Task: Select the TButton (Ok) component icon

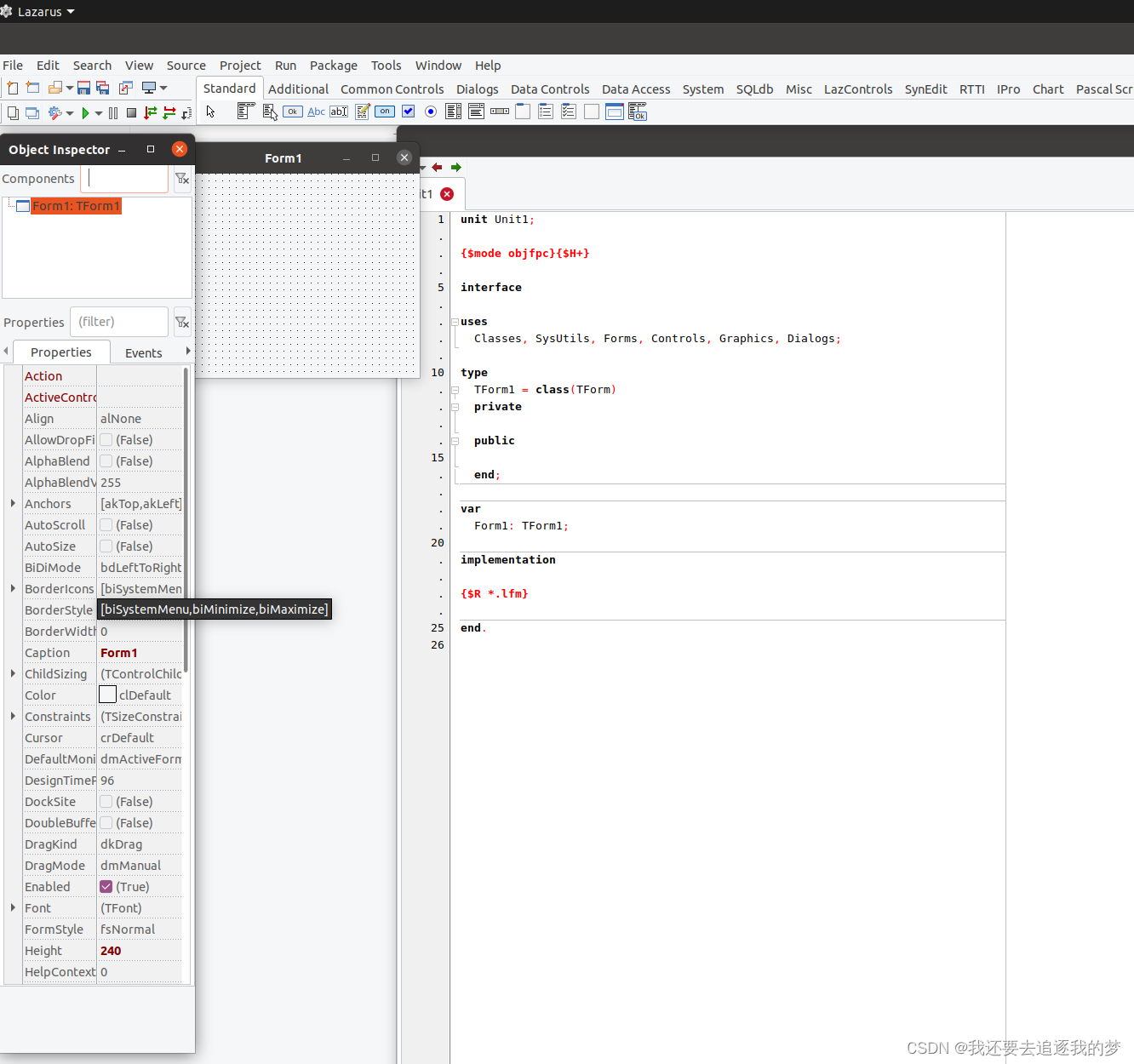Action: pyautogui.click(x=292, y=111)
